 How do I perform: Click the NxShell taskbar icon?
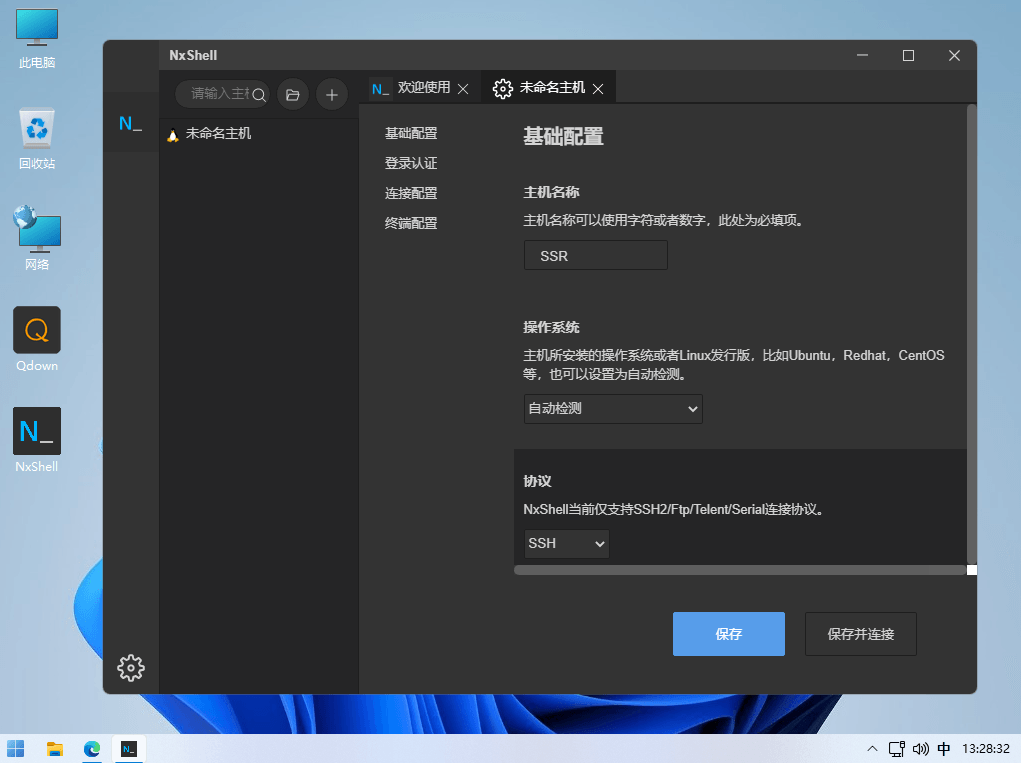129,749
